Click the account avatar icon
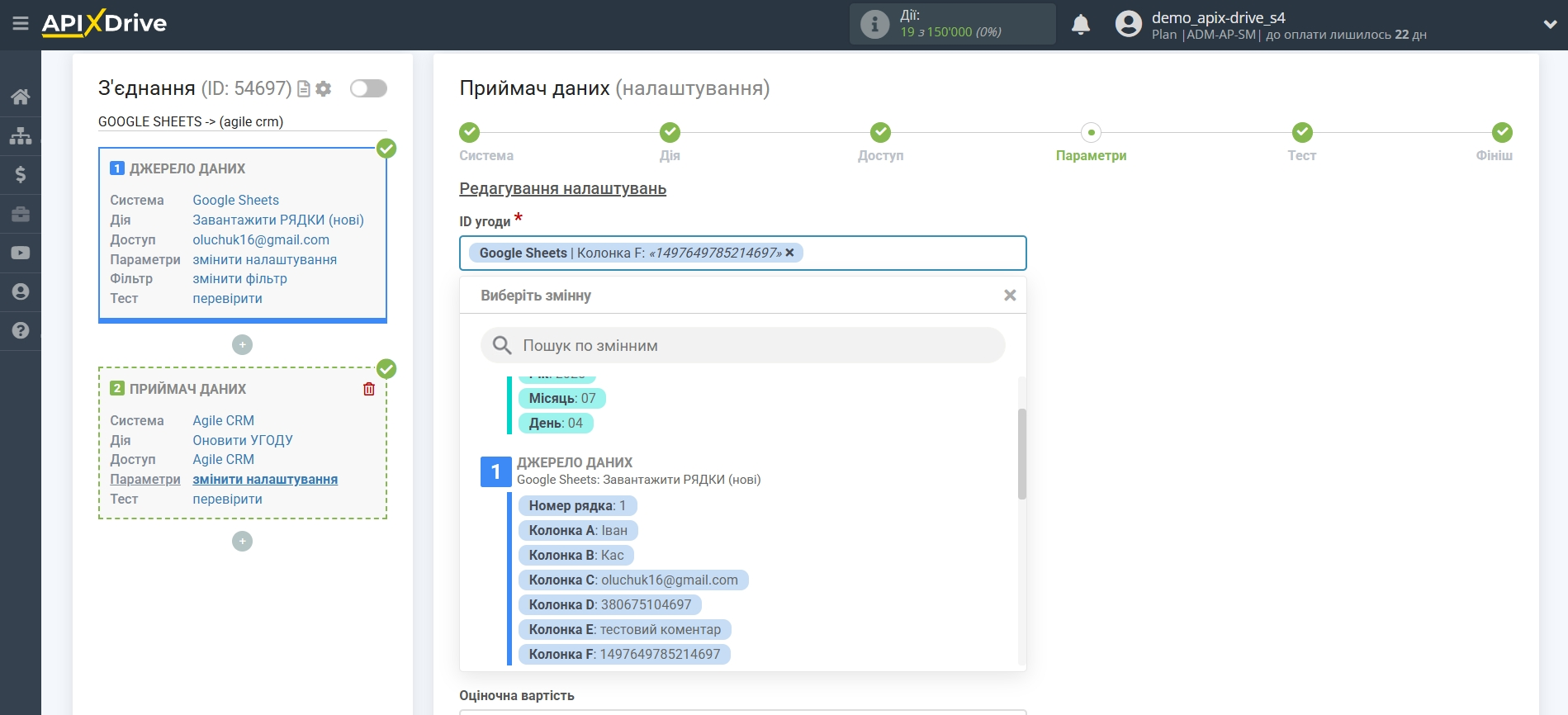This screenshot has width=1568, height=715. coord(1128,24)
